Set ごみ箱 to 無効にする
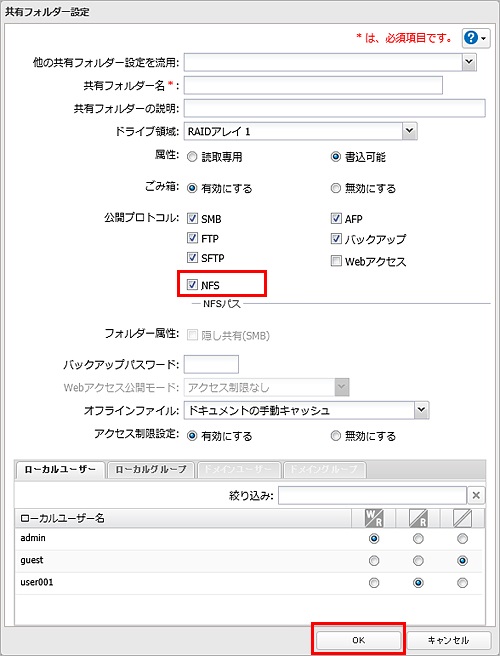The image size is (500, 656). [x=336, y=188]
